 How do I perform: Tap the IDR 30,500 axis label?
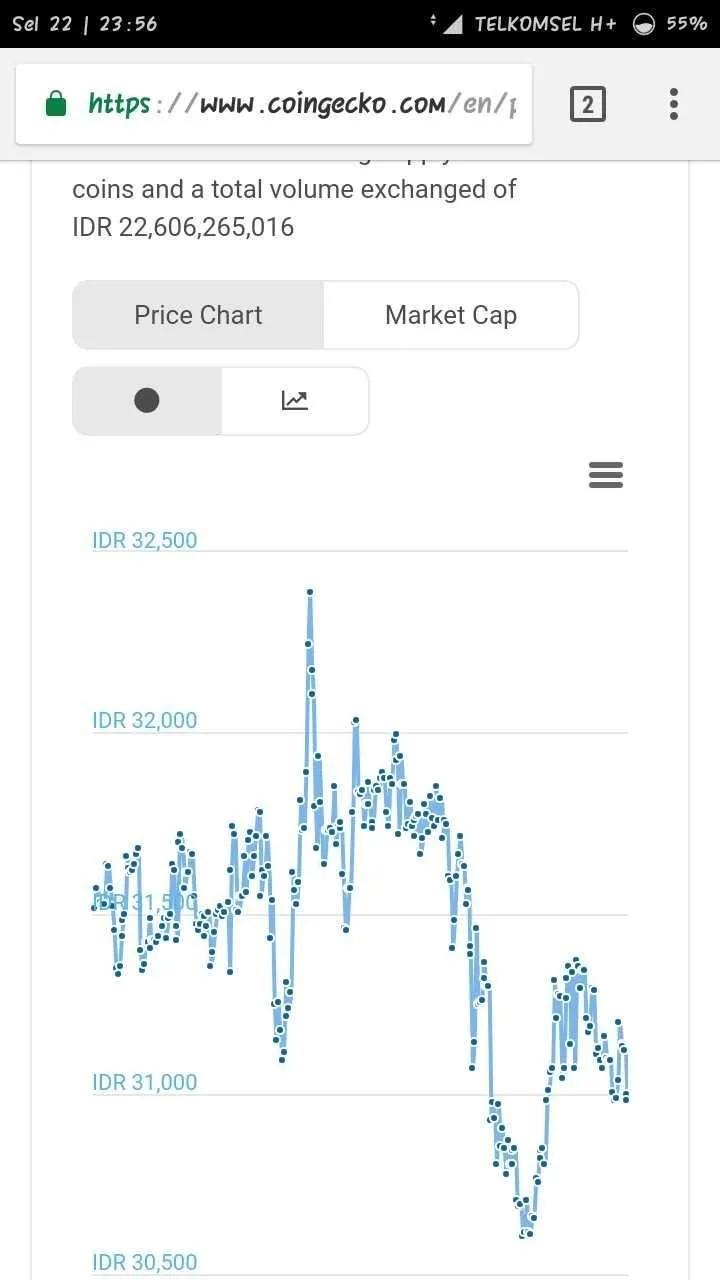tap(145, 1262)
